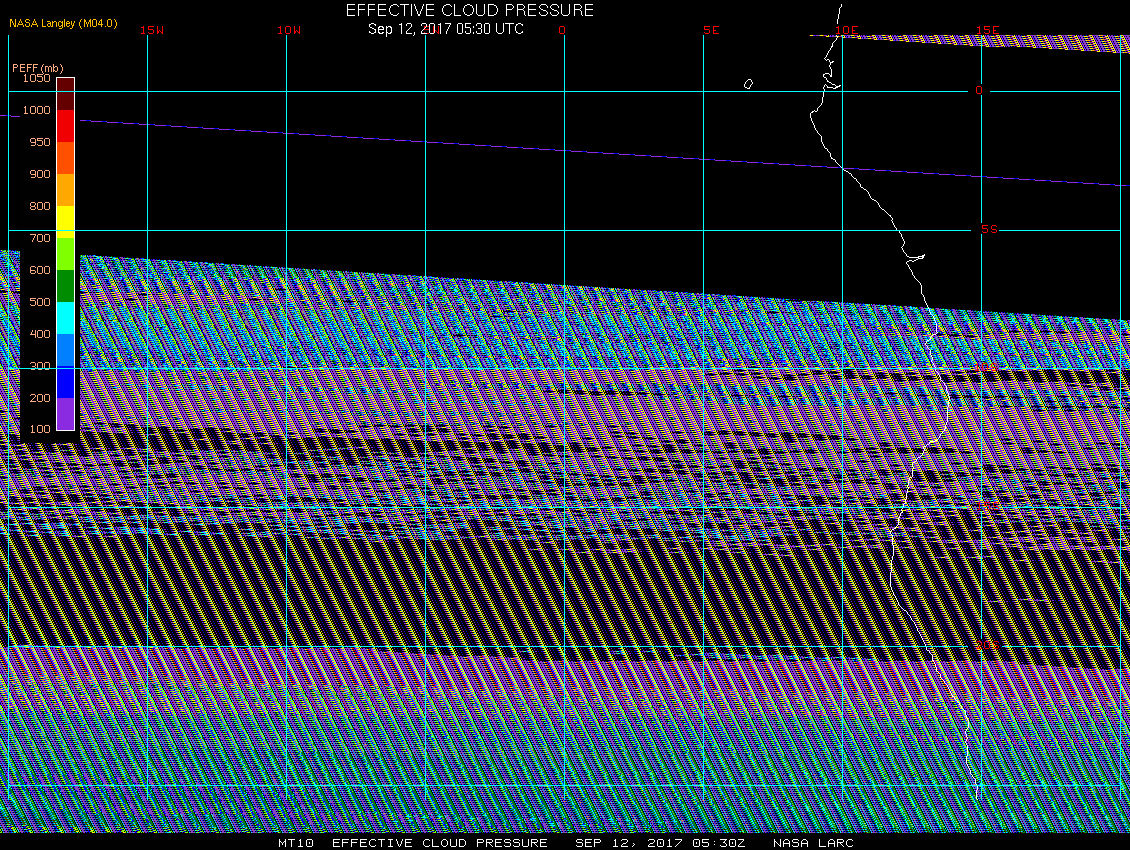Image resolution: width=1130 pixels, height=850 pixels.
Task: Click the 500 value on legend
Action: coord(40,302)
